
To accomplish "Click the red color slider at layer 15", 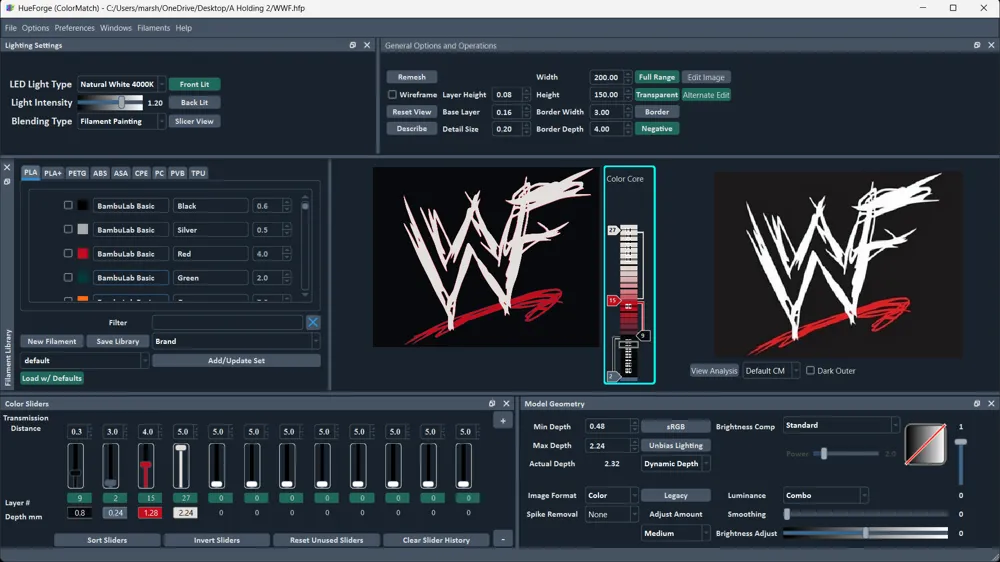I will pyautogui.click(x=146, y=466).
